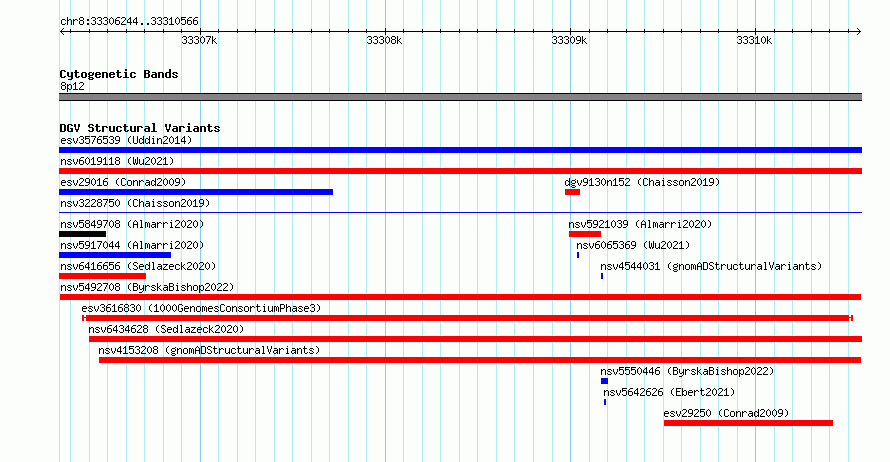The width and height of the screenshot is (890, 462).
Task: Open nsv5550446 (ByrskaBishop2022) variant label
Action: click(687, 371)
